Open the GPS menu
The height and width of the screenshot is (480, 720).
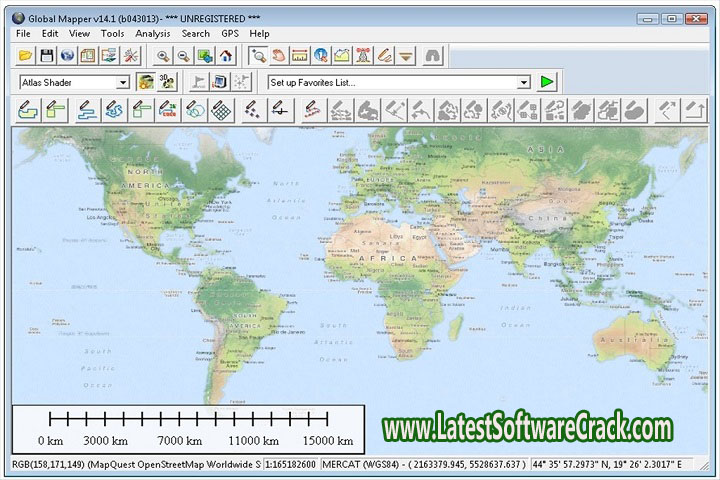click(230, 33)
